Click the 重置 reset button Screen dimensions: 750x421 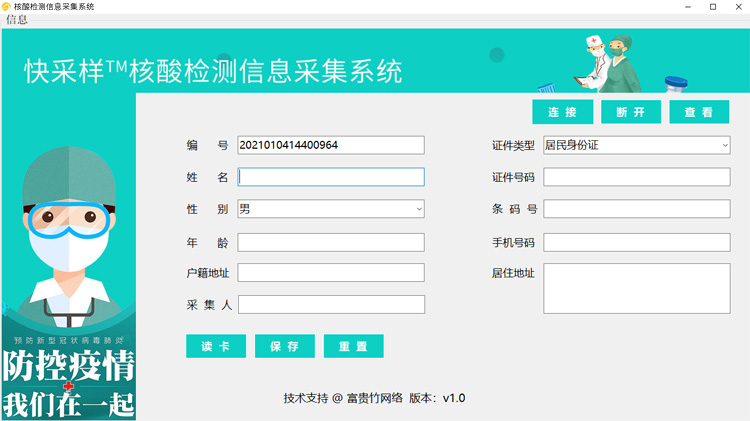click(353, 346)
